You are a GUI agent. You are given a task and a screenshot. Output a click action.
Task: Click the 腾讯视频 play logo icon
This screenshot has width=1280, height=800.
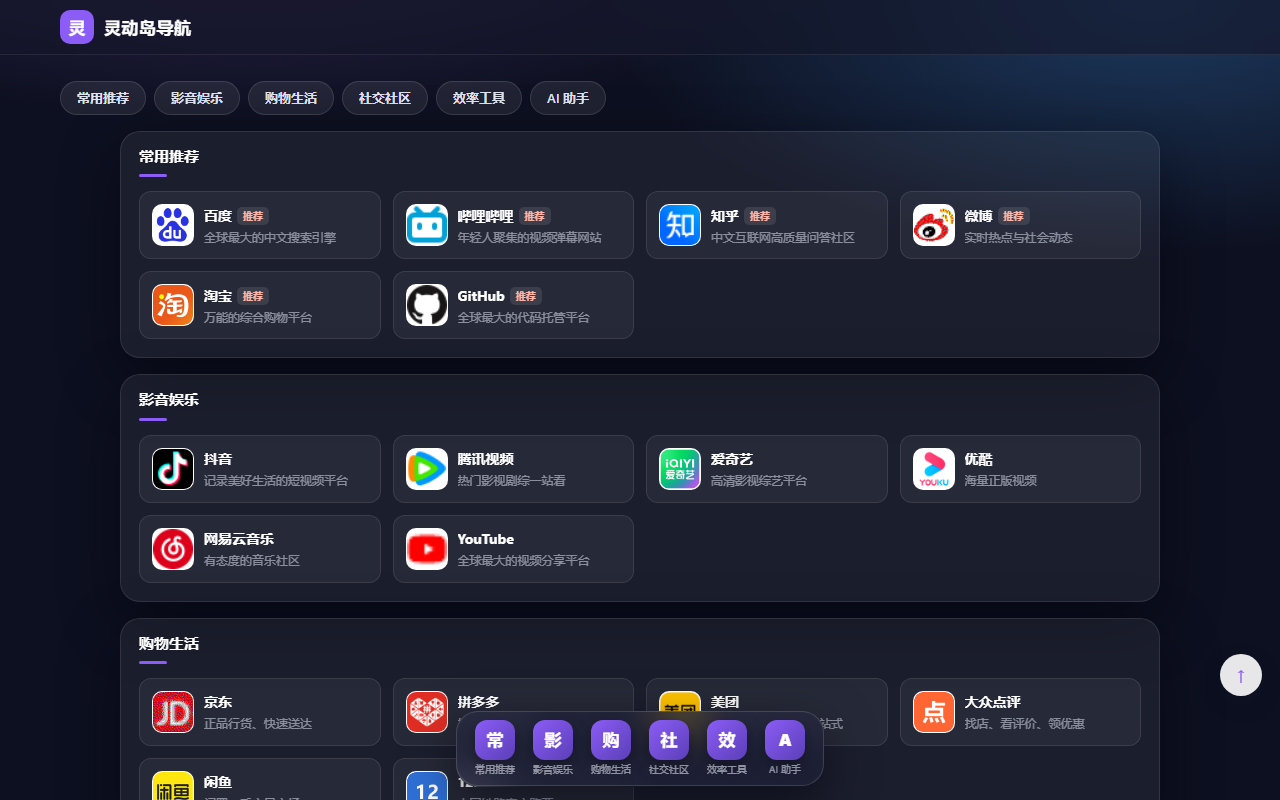tap(427, 469)
